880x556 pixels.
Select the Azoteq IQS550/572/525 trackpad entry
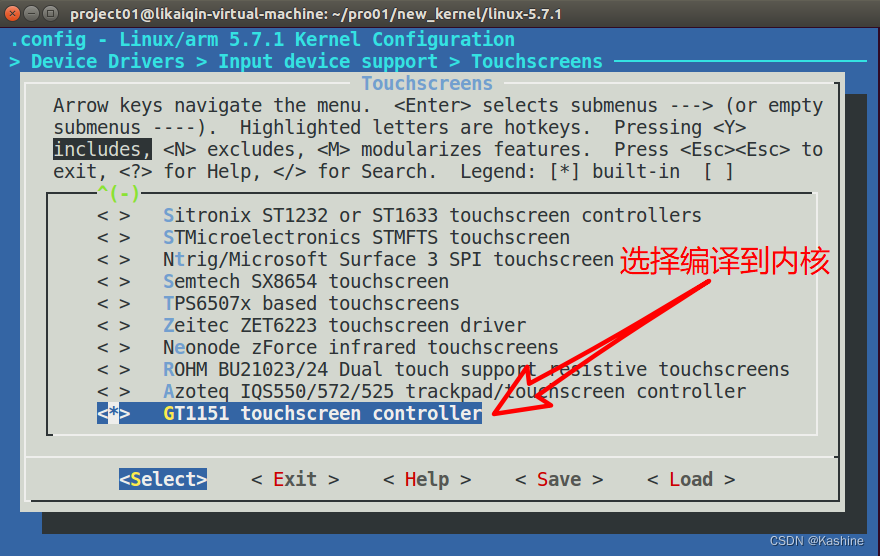[453, 392]
